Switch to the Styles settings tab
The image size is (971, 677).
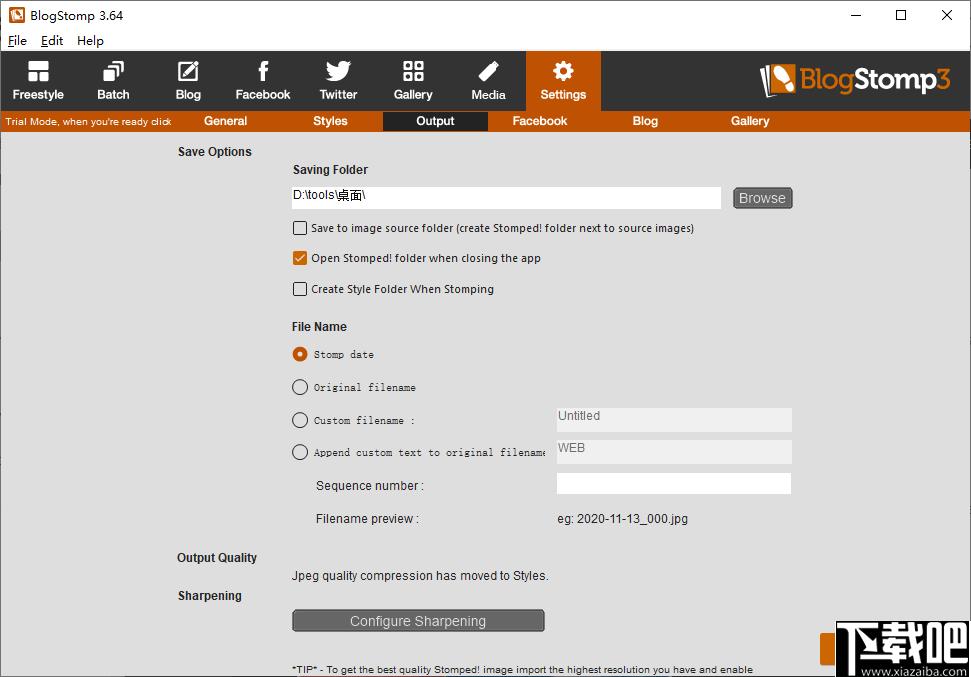pyautogui.click(x=330, y=121)
